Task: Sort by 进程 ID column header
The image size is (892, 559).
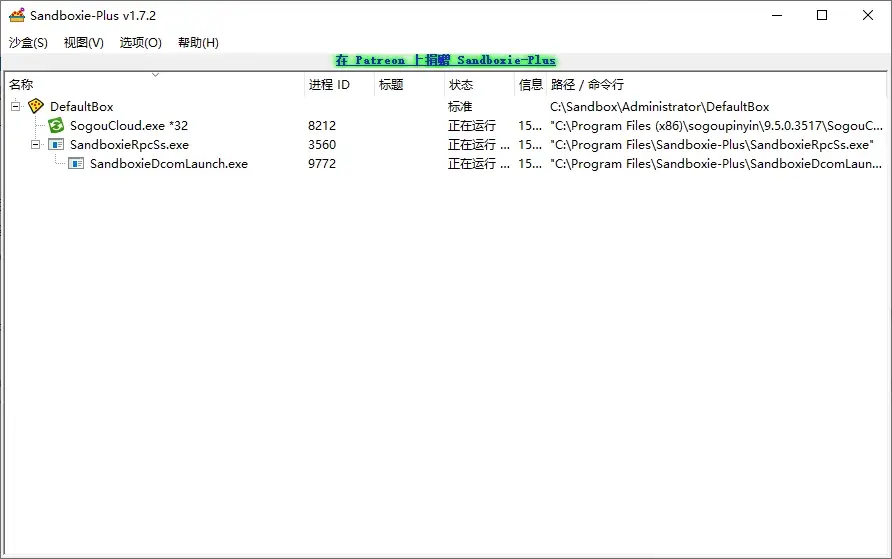Action: [x=329, y=85]
